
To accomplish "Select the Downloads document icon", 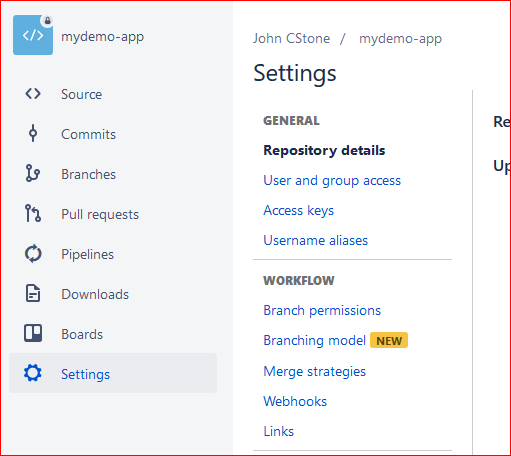I will [x=33, y=293].
